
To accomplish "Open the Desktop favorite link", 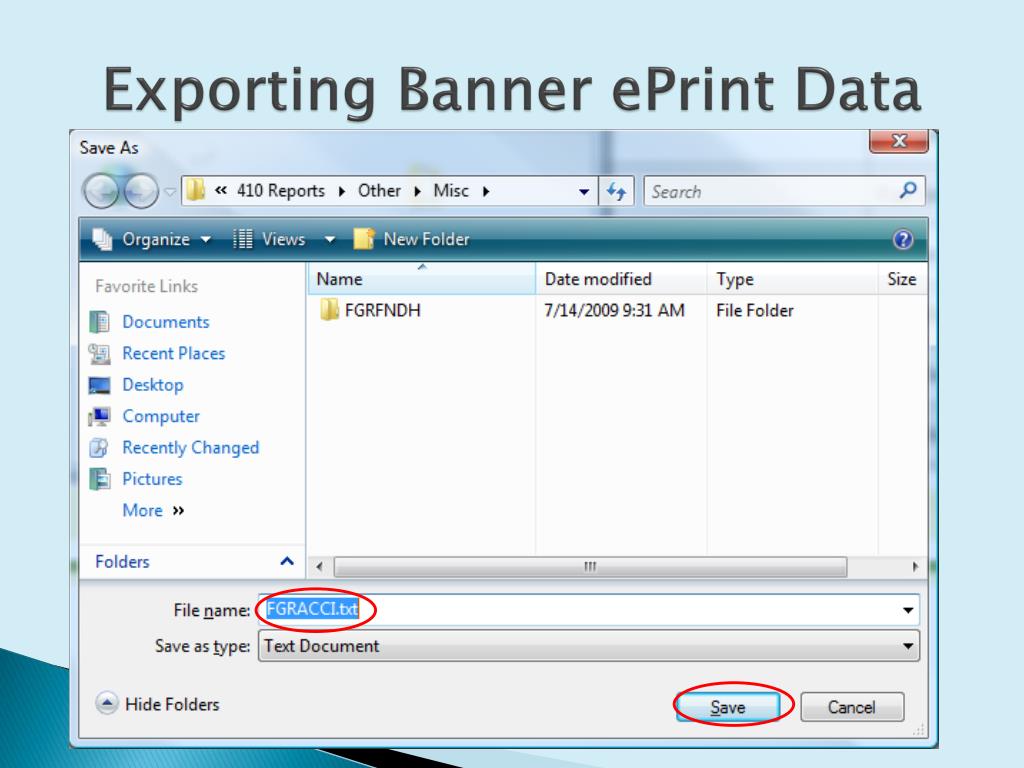I will click(x=153, y=385).
